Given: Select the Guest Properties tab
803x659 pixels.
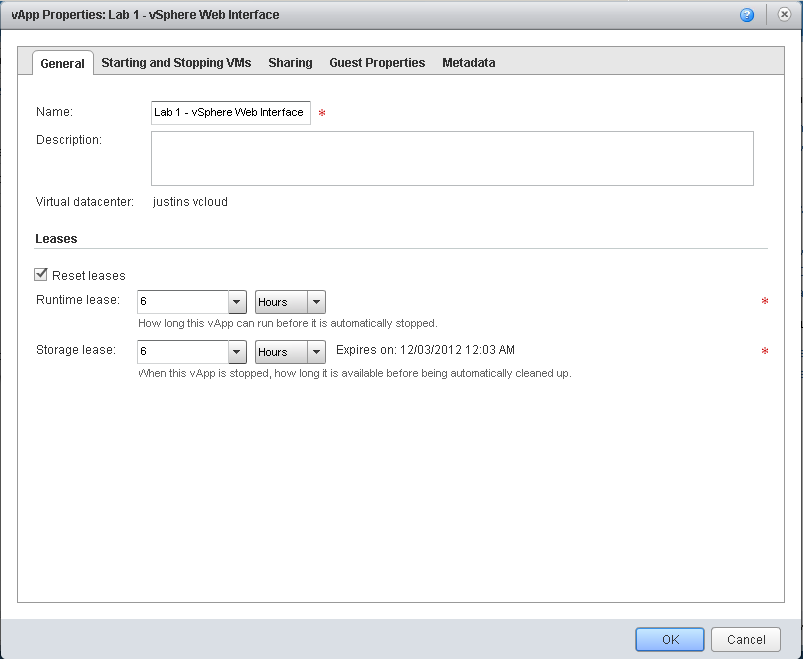Looking at the screenshot, I should click(377, 62).
